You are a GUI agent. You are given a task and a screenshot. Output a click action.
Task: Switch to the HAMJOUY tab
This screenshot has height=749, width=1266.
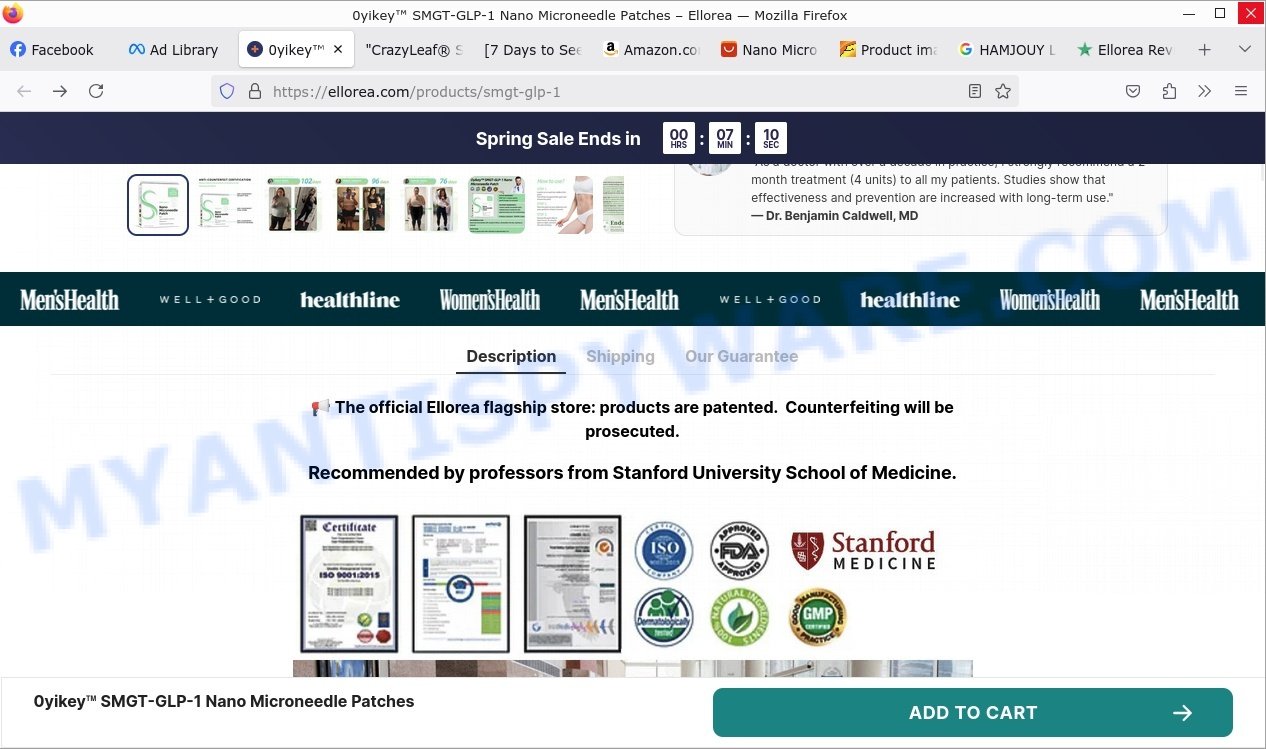tap(1006, 49)
